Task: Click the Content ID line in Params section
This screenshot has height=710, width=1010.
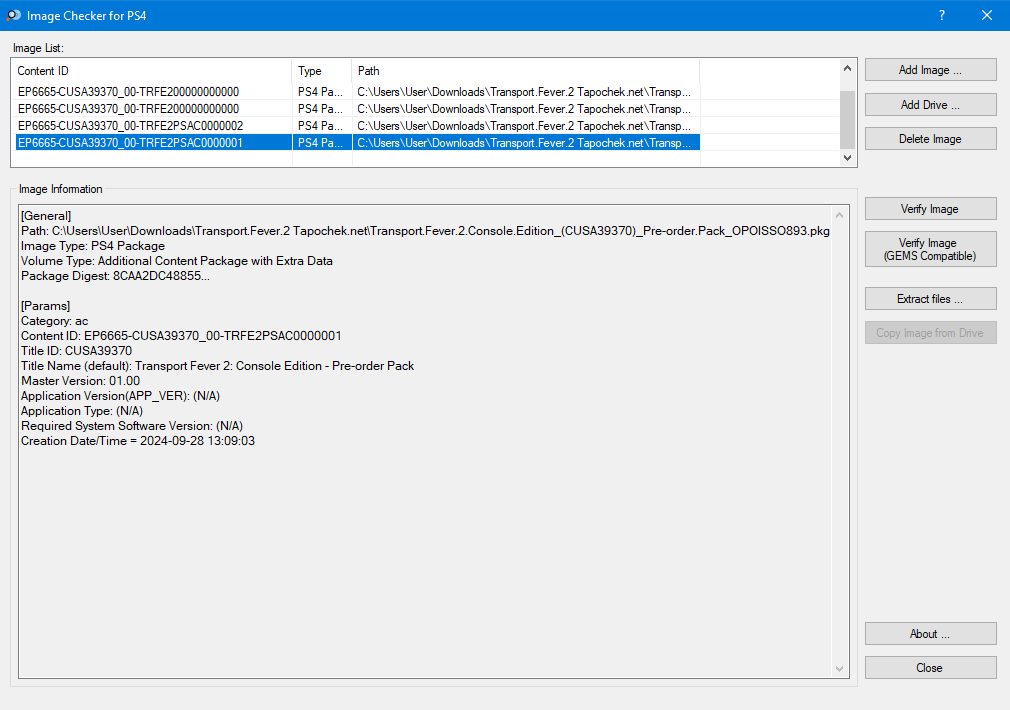Action: pyautogui.click(x=181, y=336)
